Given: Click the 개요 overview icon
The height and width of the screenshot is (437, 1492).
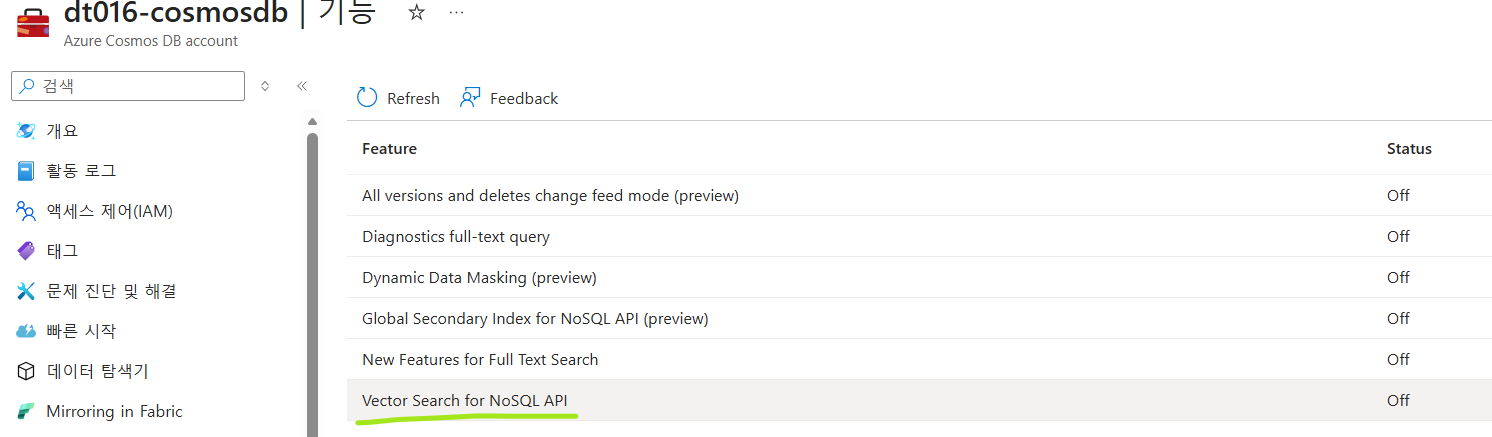Looking at the screenshot, I should point(26,130).
